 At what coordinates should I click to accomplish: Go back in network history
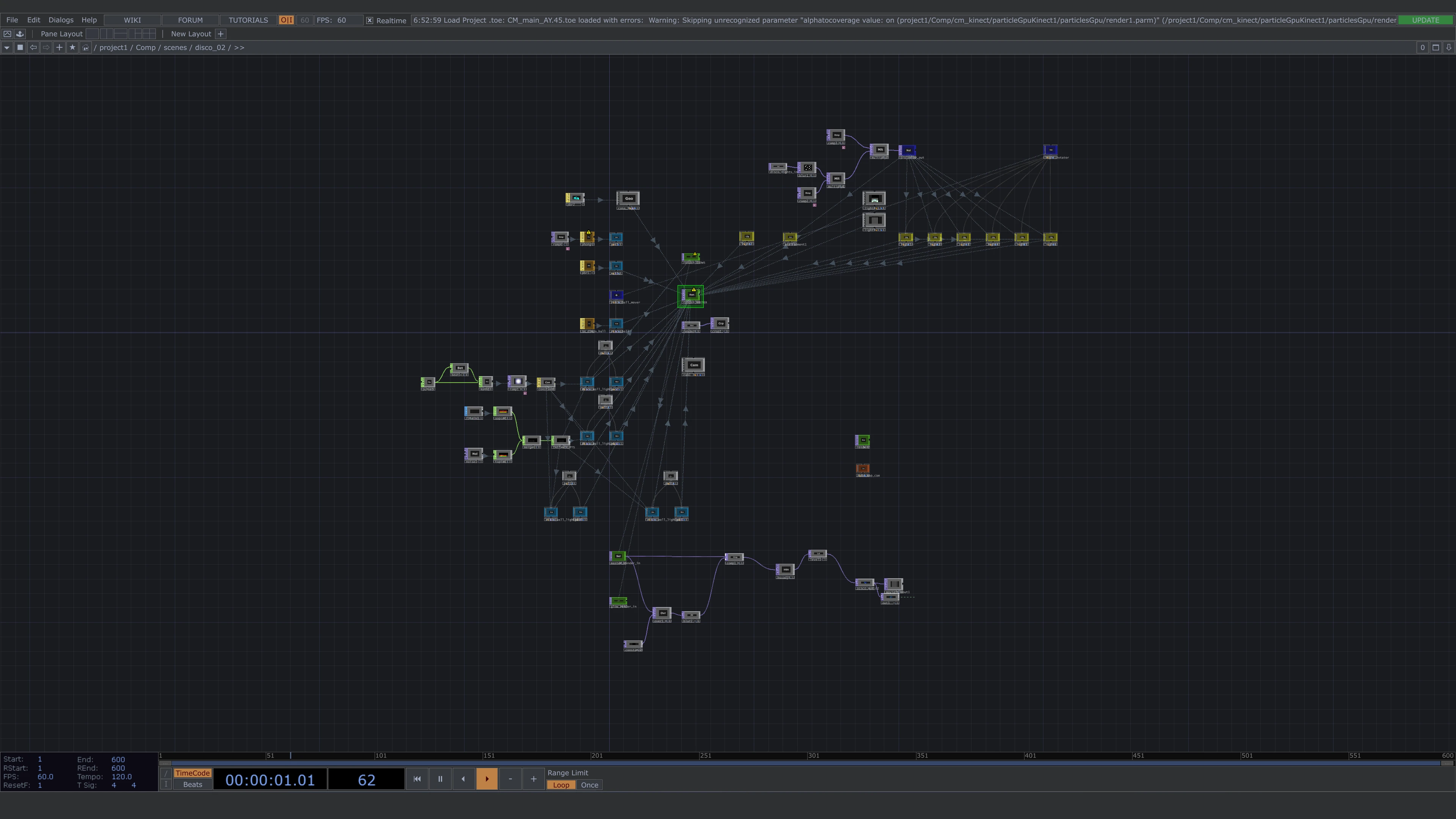33,47
